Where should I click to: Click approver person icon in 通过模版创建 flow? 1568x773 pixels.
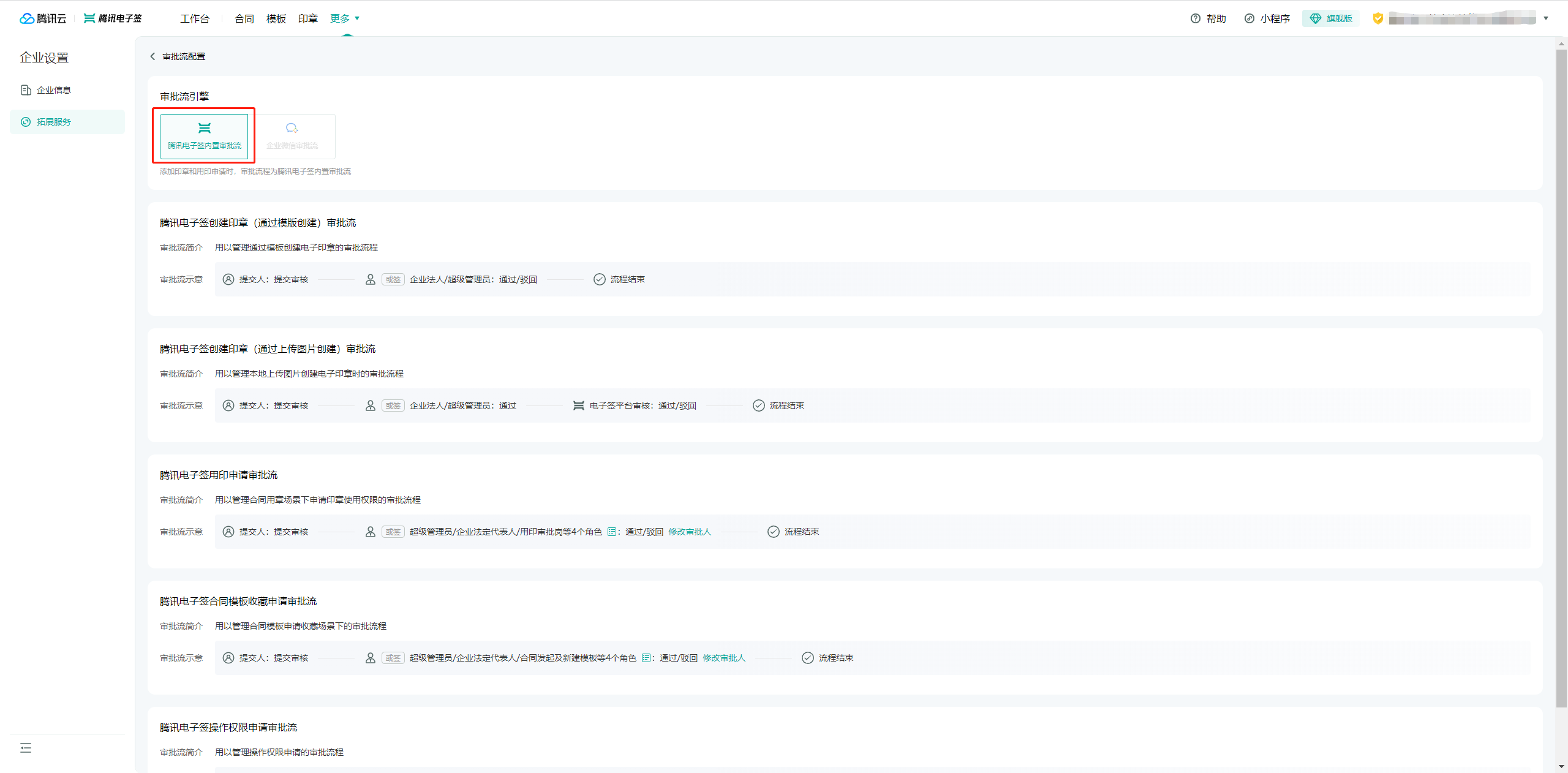pos(371,279)
